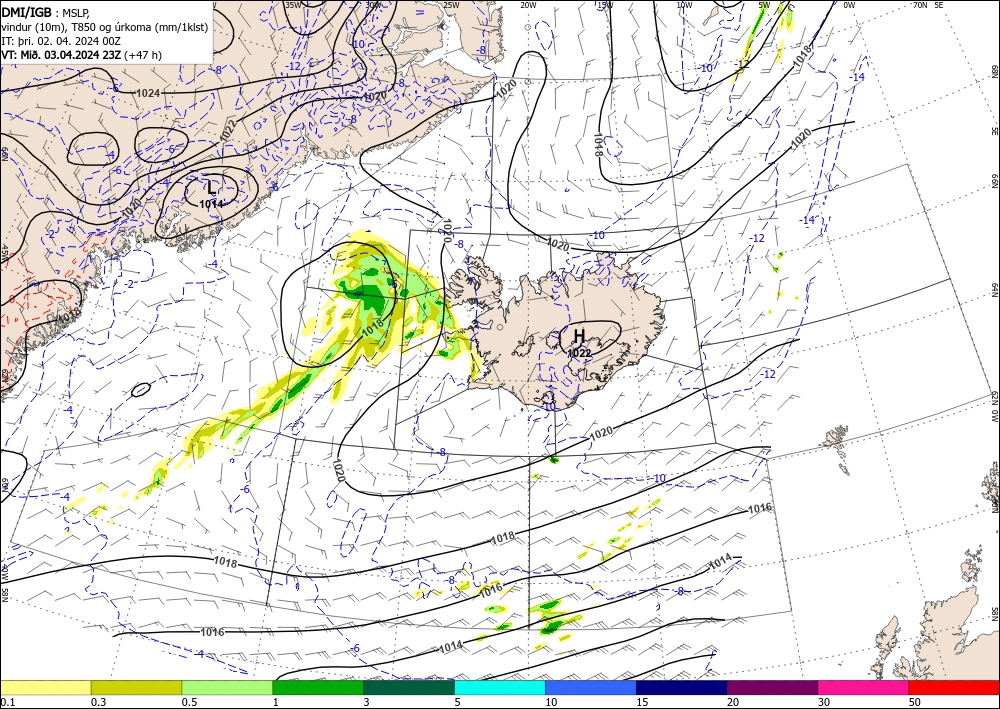1000x709 pixels.
Task: Click the '15' legend value label
Action: [x=642, y=702]
